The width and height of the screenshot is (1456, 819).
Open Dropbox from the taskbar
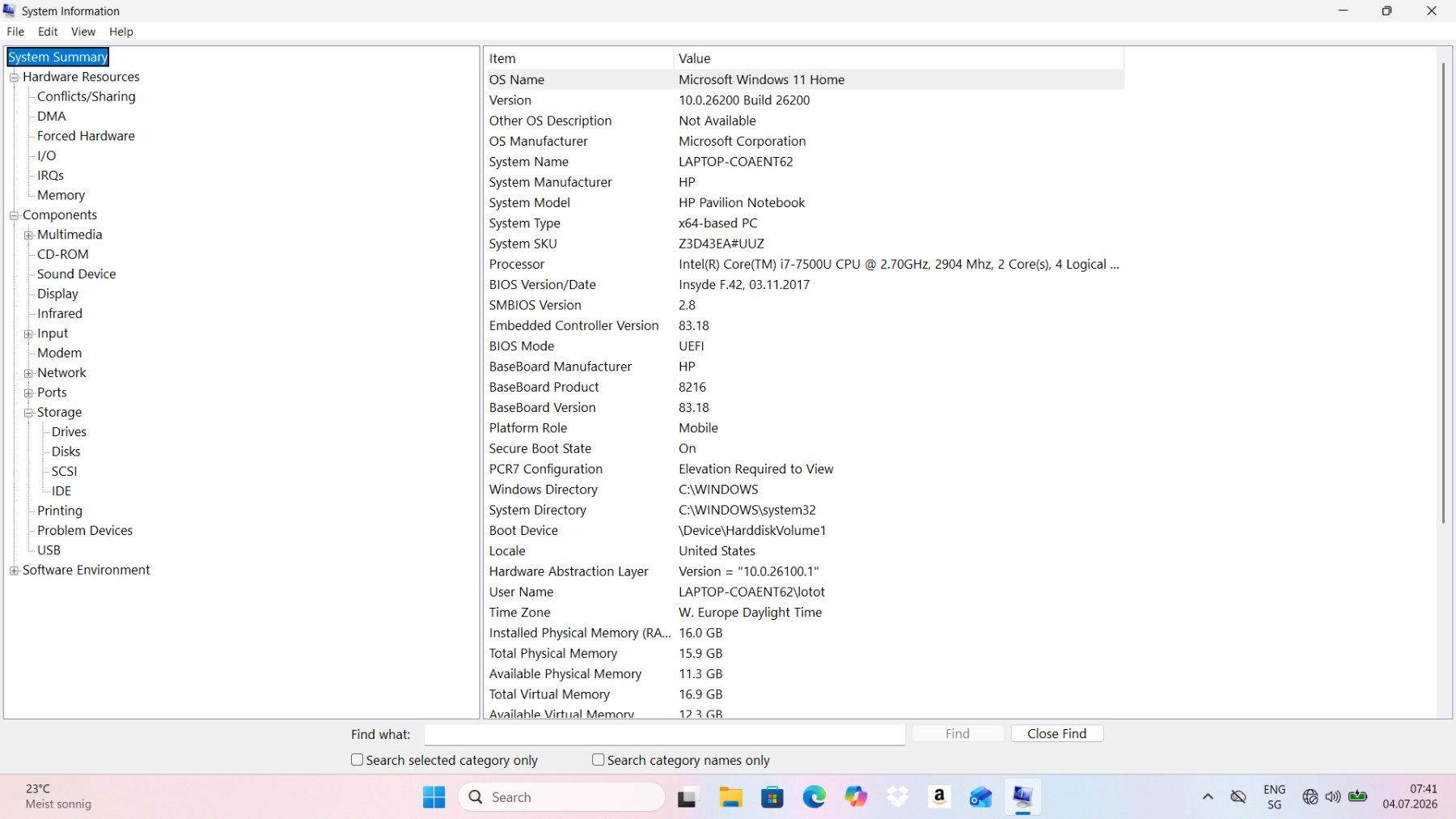[x=898, y=797]
